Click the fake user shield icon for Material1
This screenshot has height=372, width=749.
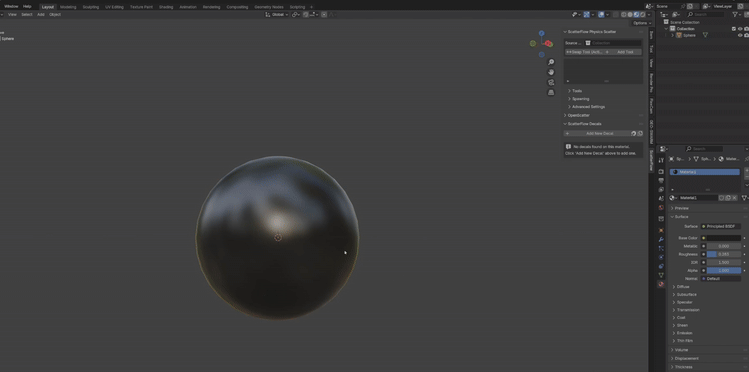pos(721,198)
